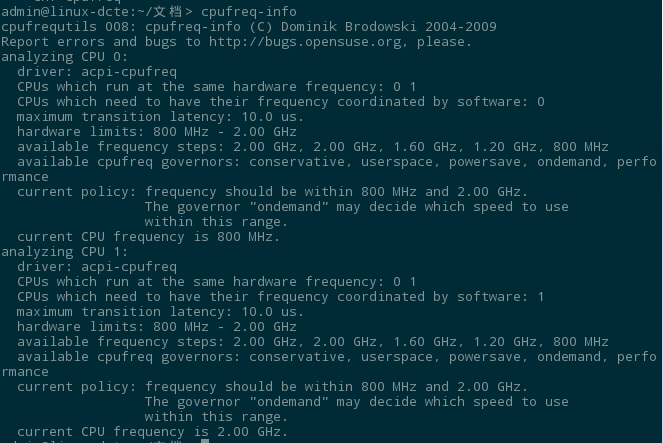663x443 pixels.
Task: Click "current CPU frequency is 2.00 GHz" line
Action: pos(153,432)
